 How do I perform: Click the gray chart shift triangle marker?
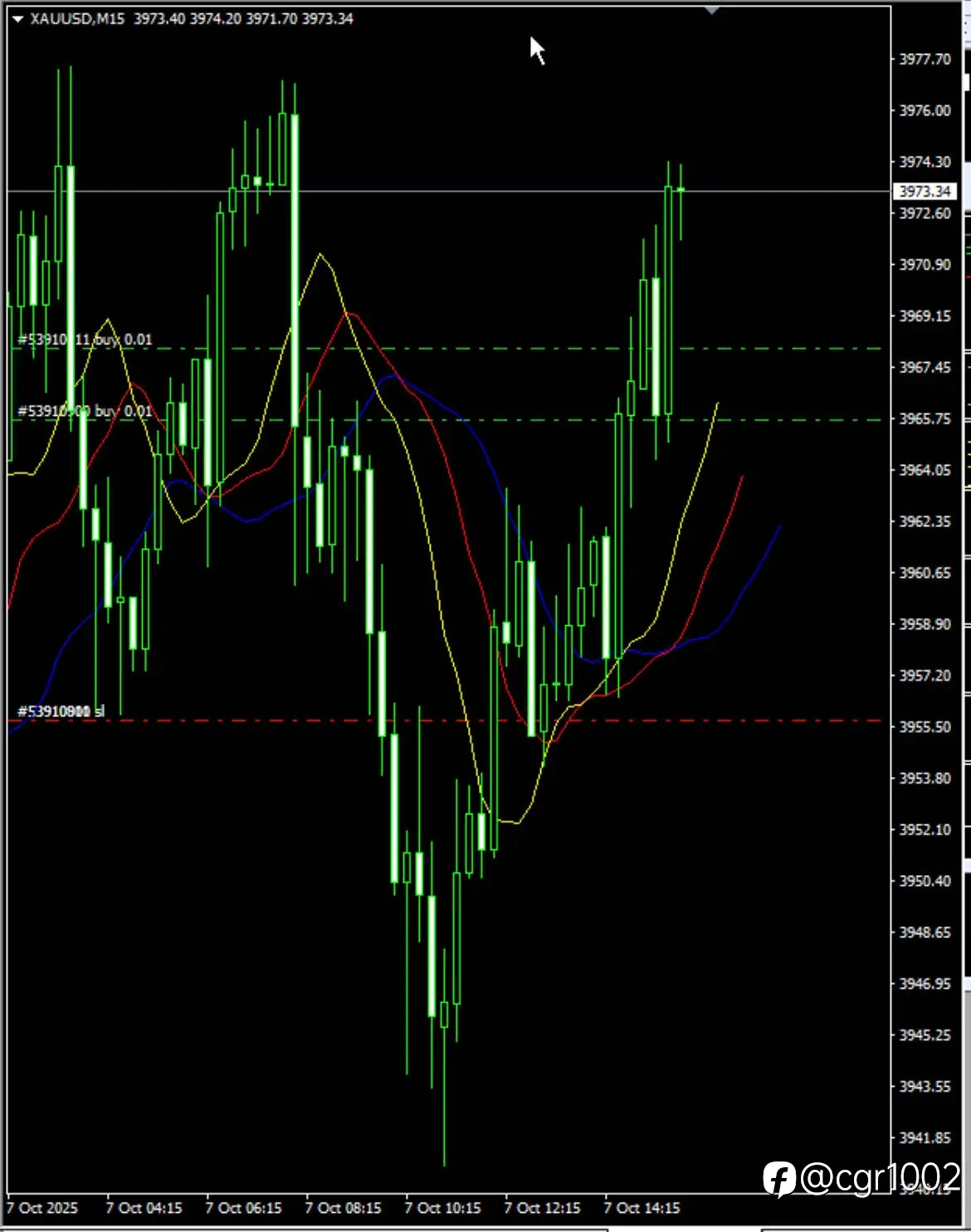(711, 10)
